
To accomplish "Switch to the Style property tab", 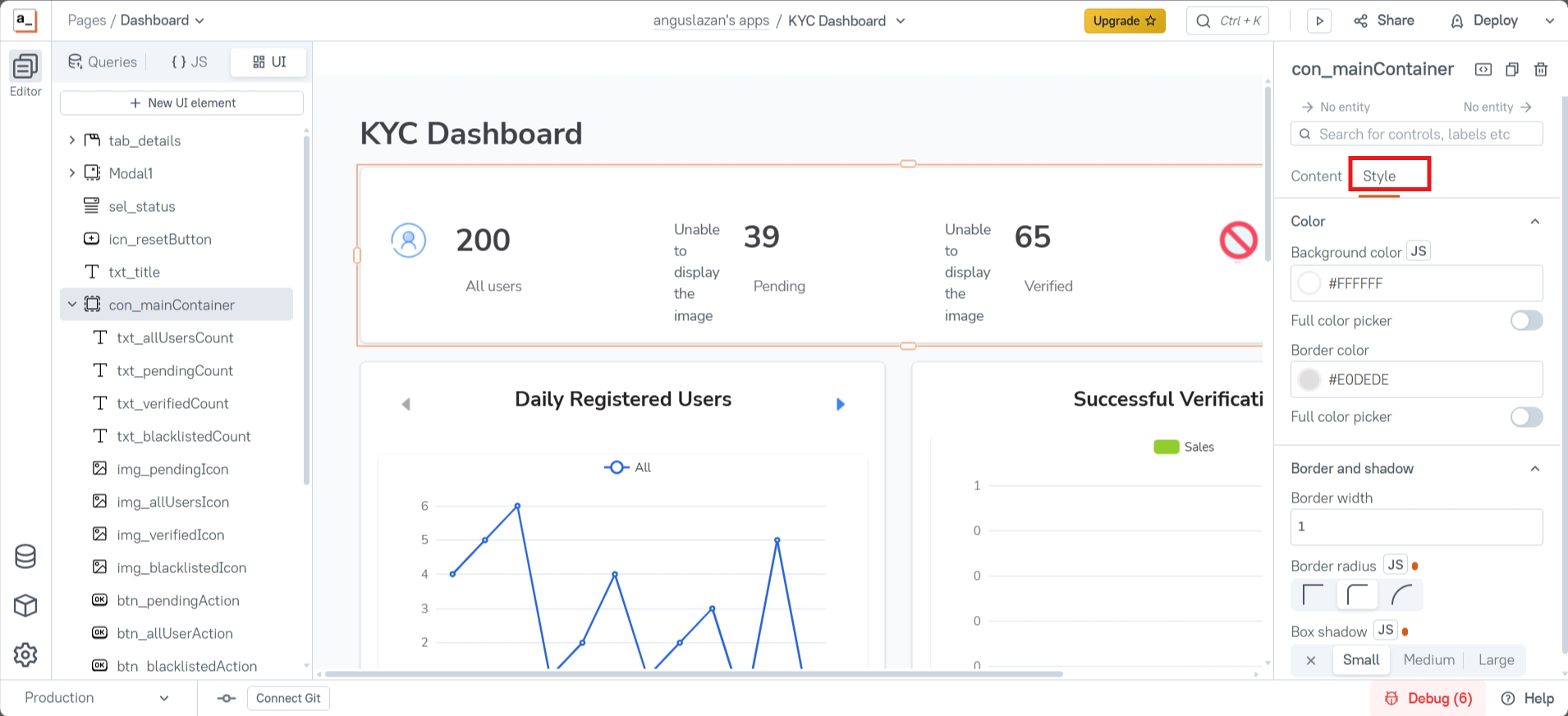I will pyautogui.click(x=1379, y=177).
